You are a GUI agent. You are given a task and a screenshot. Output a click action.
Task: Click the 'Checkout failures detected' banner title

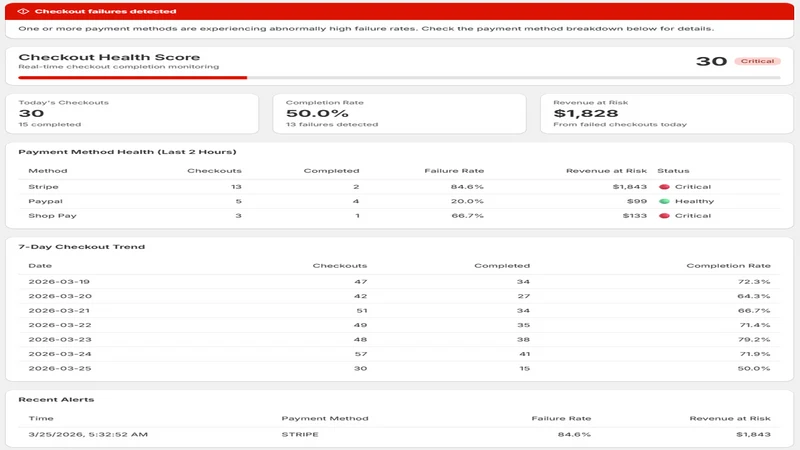click(106, 11)
